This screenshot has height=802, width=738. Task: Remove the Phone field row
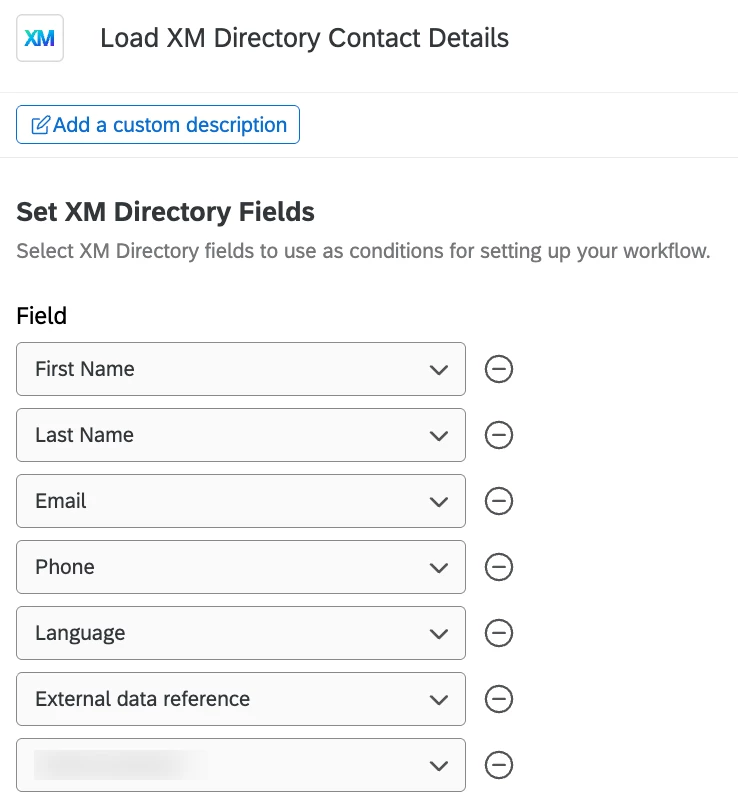point(499,567)
